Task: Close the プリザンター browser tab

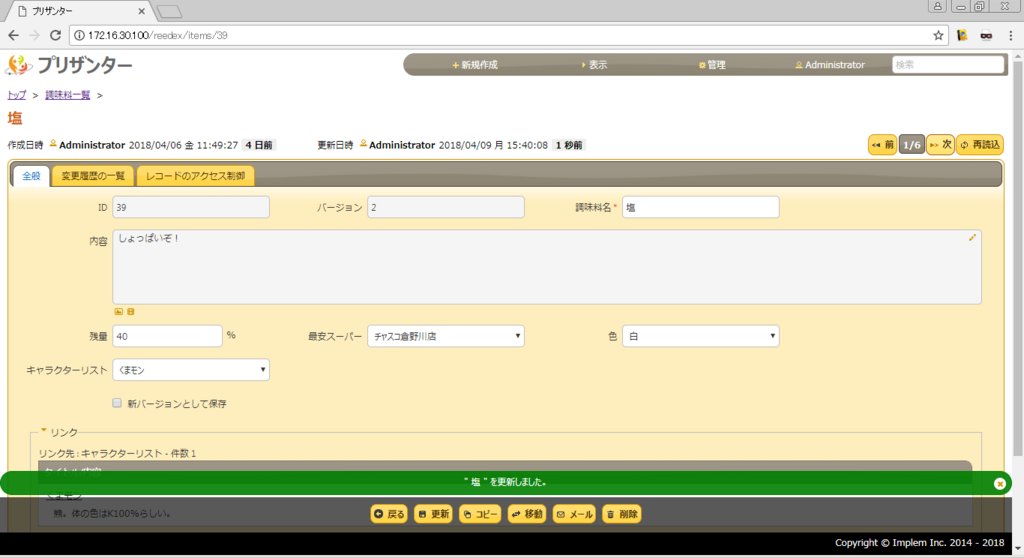Action: pyautogui.click(x=141, y=11)
